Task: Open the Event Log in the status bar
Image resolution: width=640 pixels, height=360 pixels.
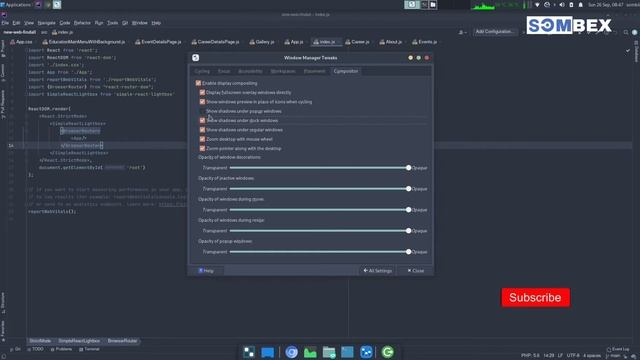Action: (x=618, y=349)
